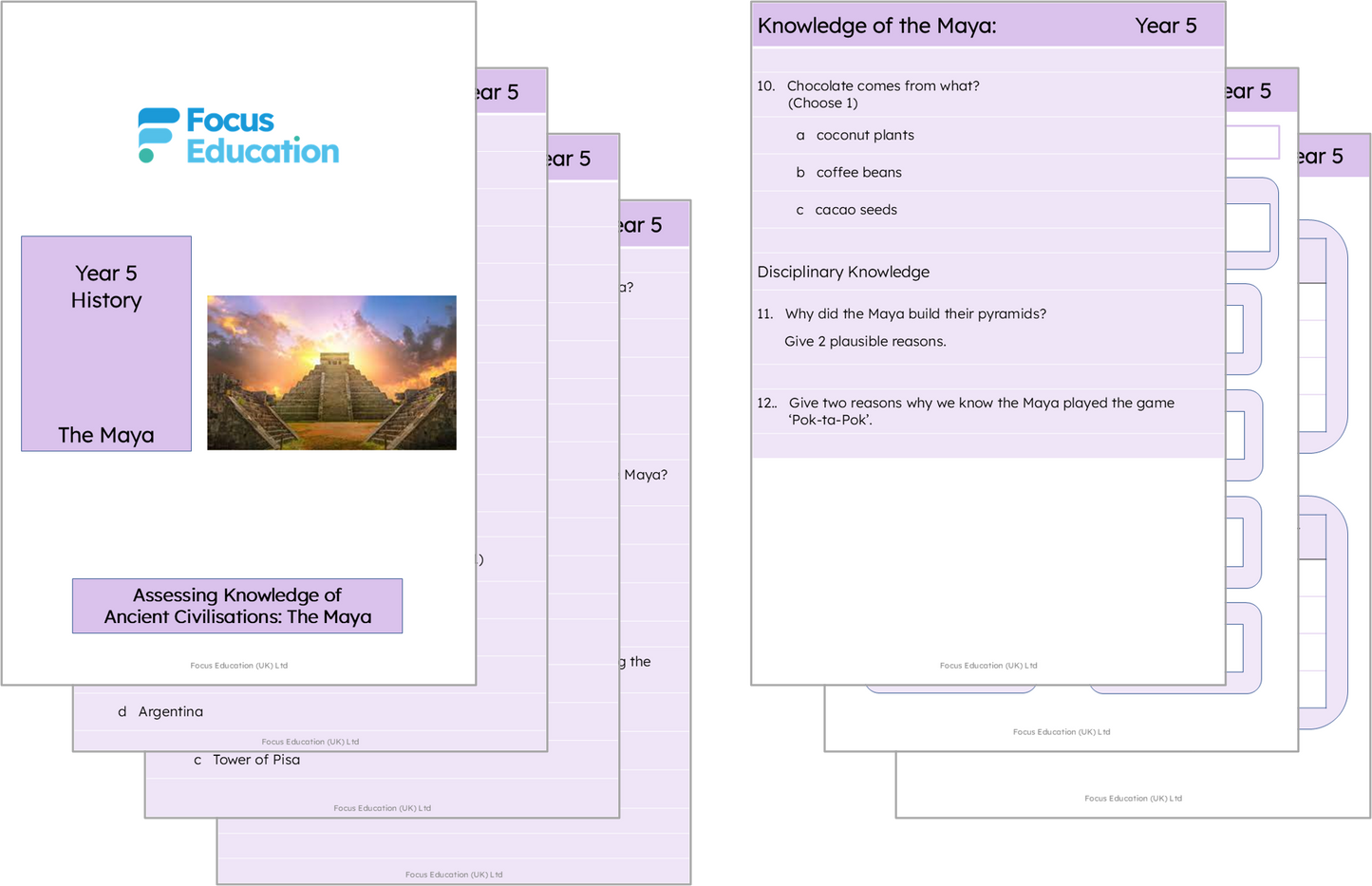Select the Year 5 History title box
This screenshot has width=1372, height=886.
tap(106, 287)
